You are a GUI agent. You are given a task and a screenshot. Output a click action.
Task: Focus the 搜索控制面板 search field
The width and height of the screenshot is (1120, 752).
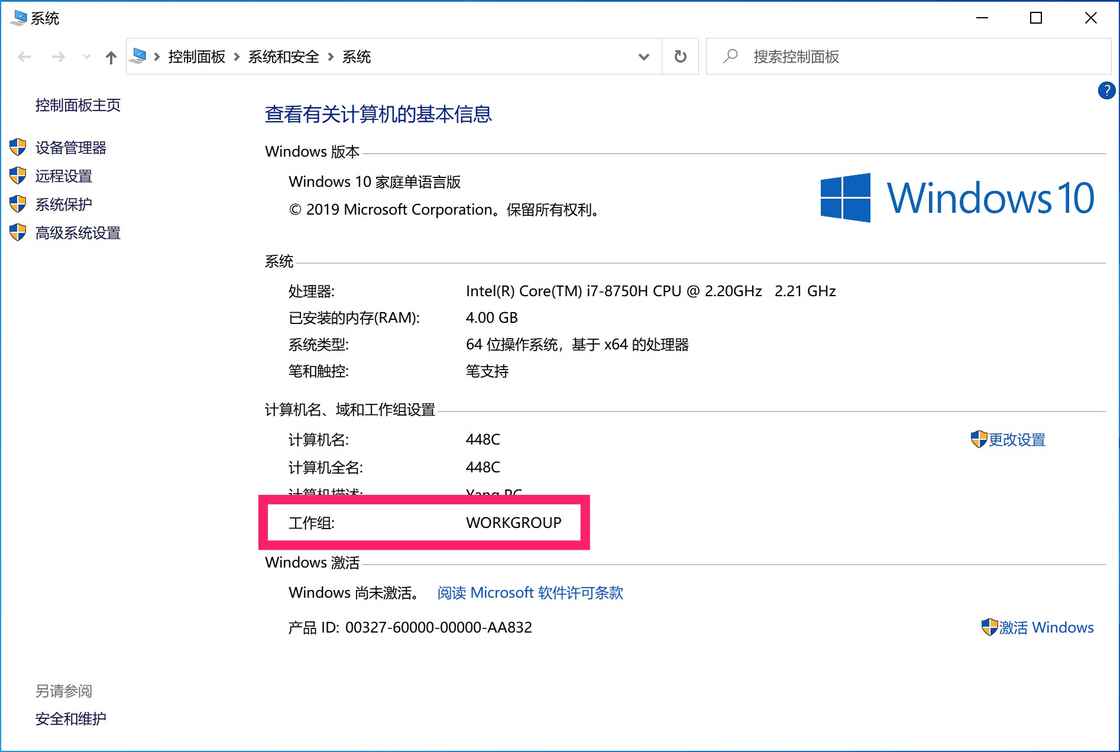[x=909, y=56]
